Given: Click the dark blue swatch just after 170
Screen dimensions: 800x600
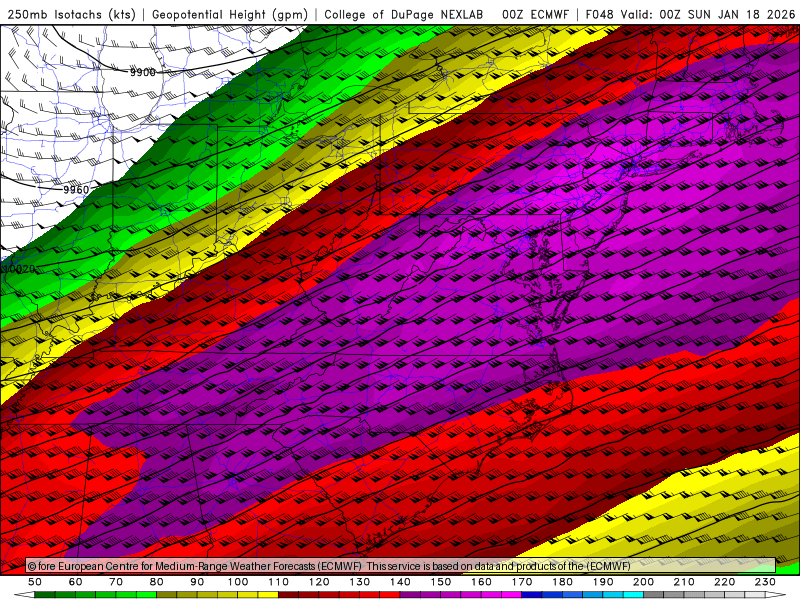Looking at the screenshot, I should coord(532,595).
